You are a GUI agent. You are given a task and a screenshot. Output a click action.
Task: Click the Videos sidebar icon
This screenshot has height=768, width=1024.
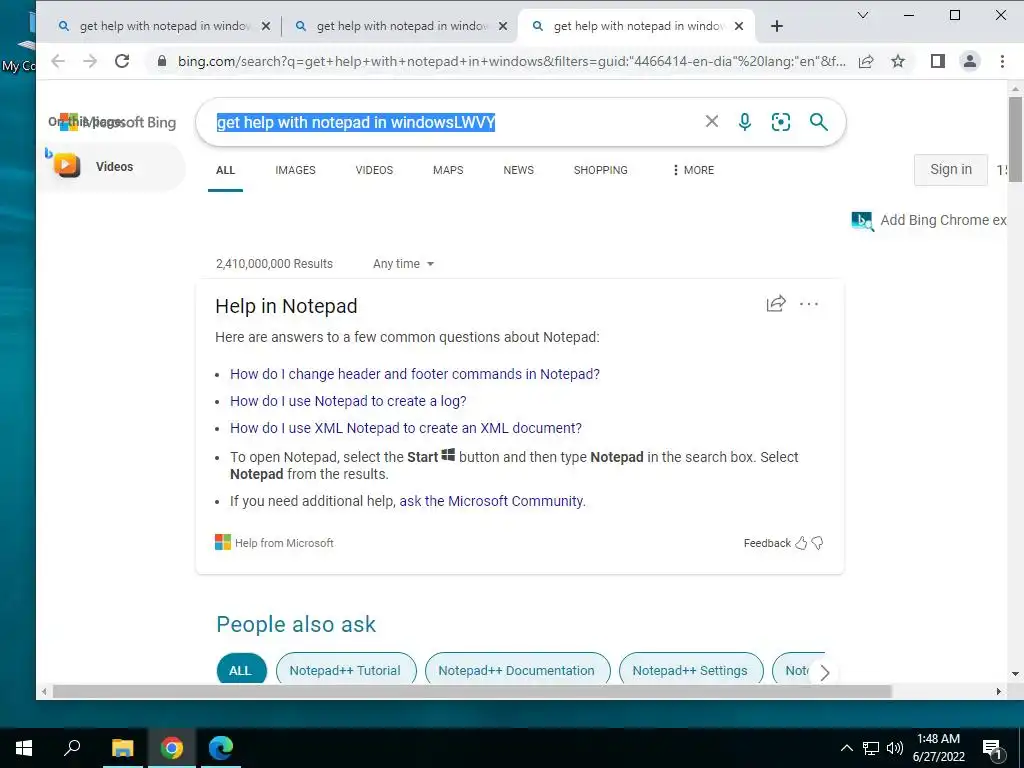tap(67, 165)
